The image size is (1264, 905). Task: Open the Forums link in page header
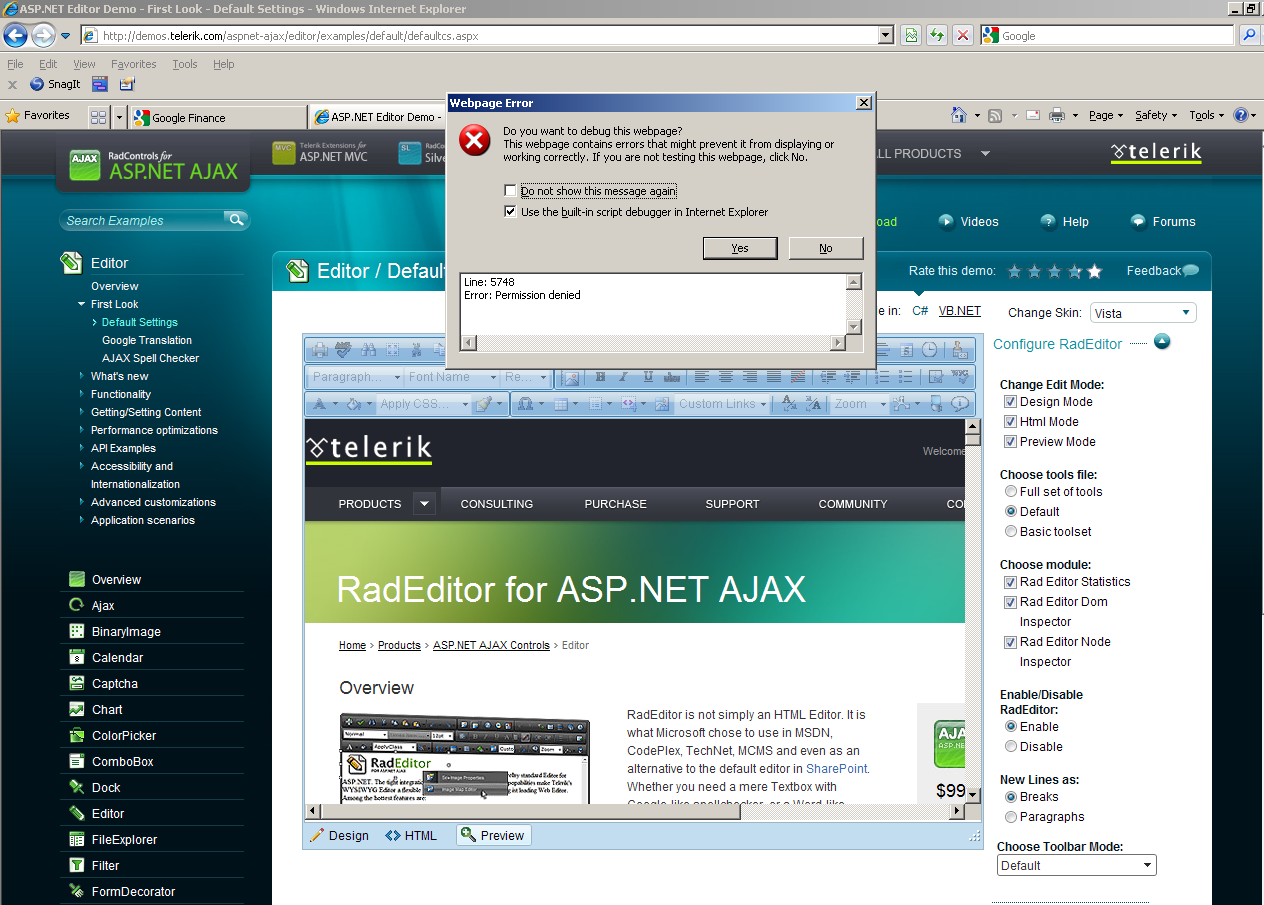[1174, 222]
